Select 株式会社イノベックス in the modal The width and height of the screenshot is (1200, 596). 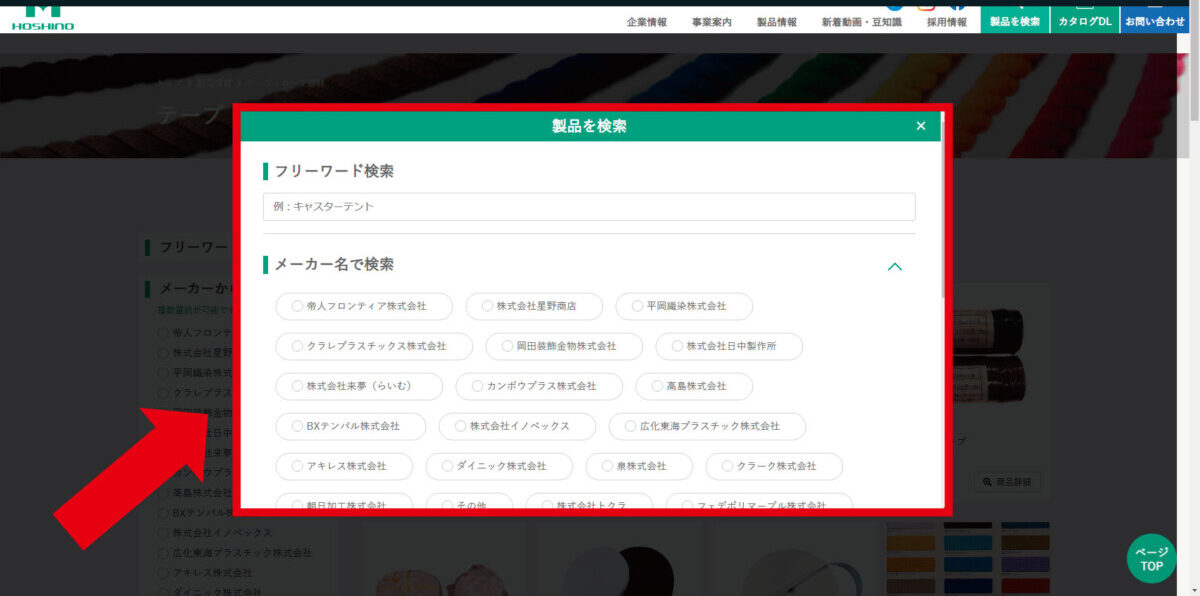pos(517,426)
